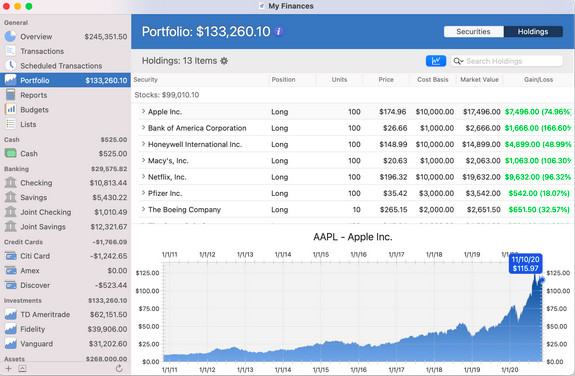This screenshot has height=376, width=575.
Task: Open Transactions in the sidebar
Action: coord(65,51)
